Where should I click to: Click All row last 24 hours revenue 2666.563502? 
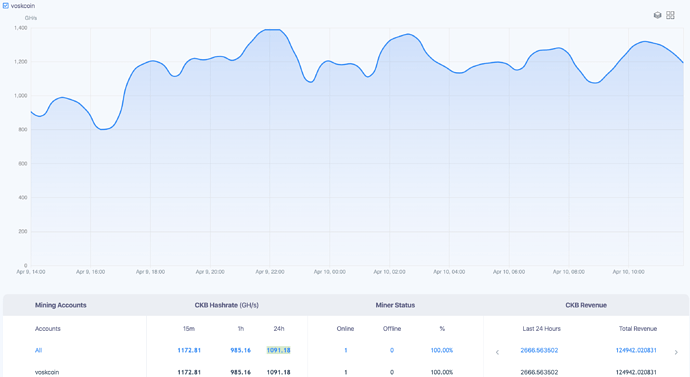tap(539, 351)
